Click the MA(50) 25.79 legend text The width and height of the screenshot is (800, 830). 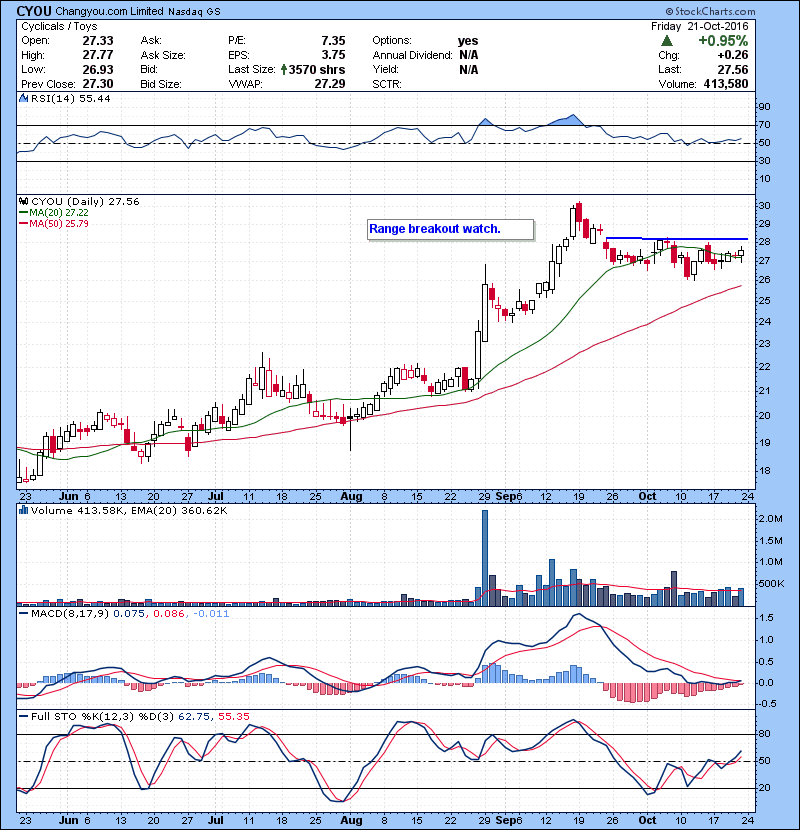59,224
